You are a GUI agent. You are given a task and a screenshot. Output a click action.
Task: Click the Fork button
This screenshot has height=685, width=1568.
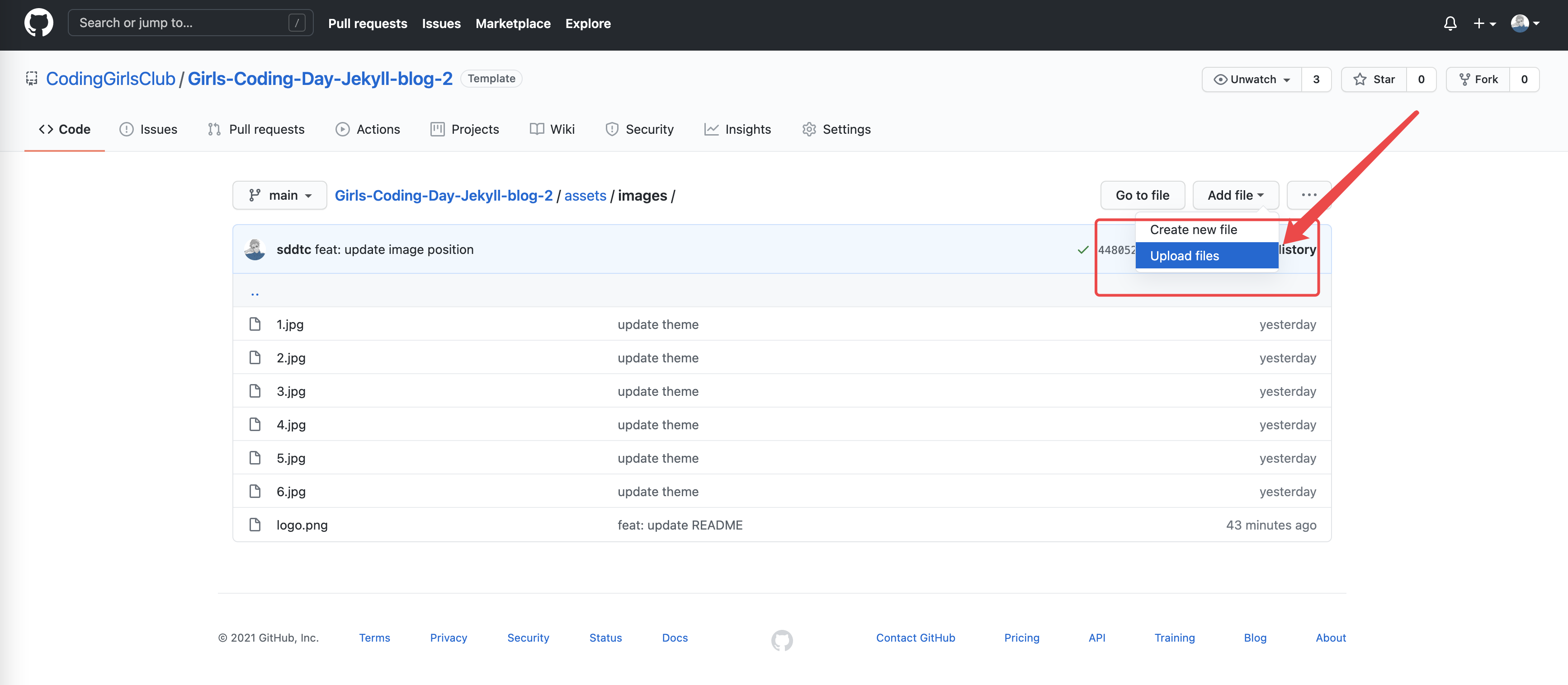1478,80
